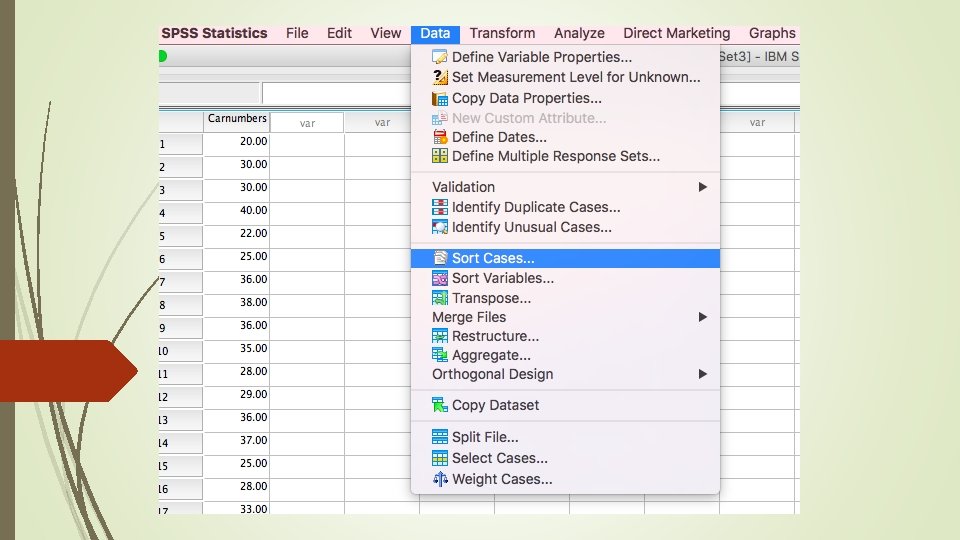Open the Direct Marketing menu
960x540 pixels.
tap(677, 33)
